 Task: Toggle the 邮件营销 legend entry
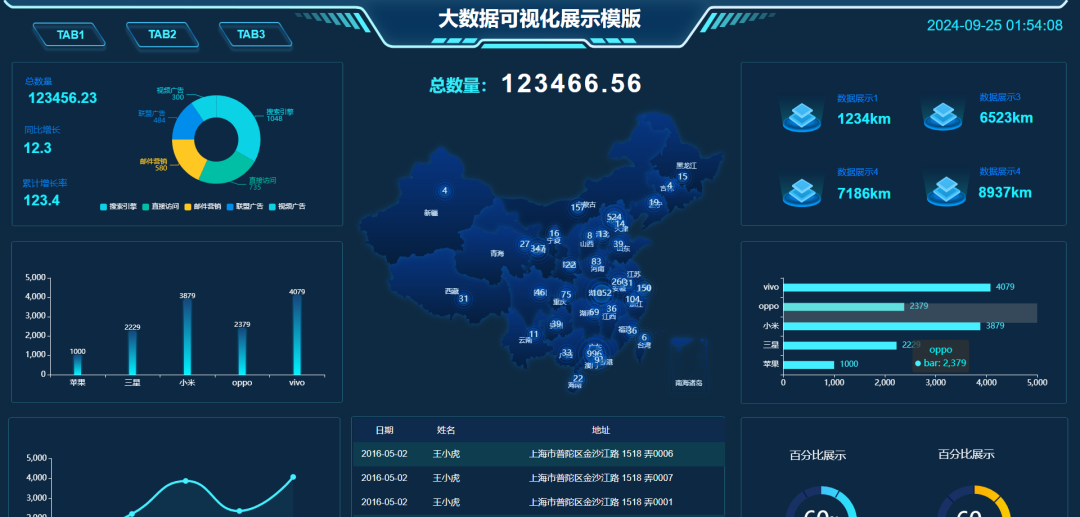(x=204, y=207)
